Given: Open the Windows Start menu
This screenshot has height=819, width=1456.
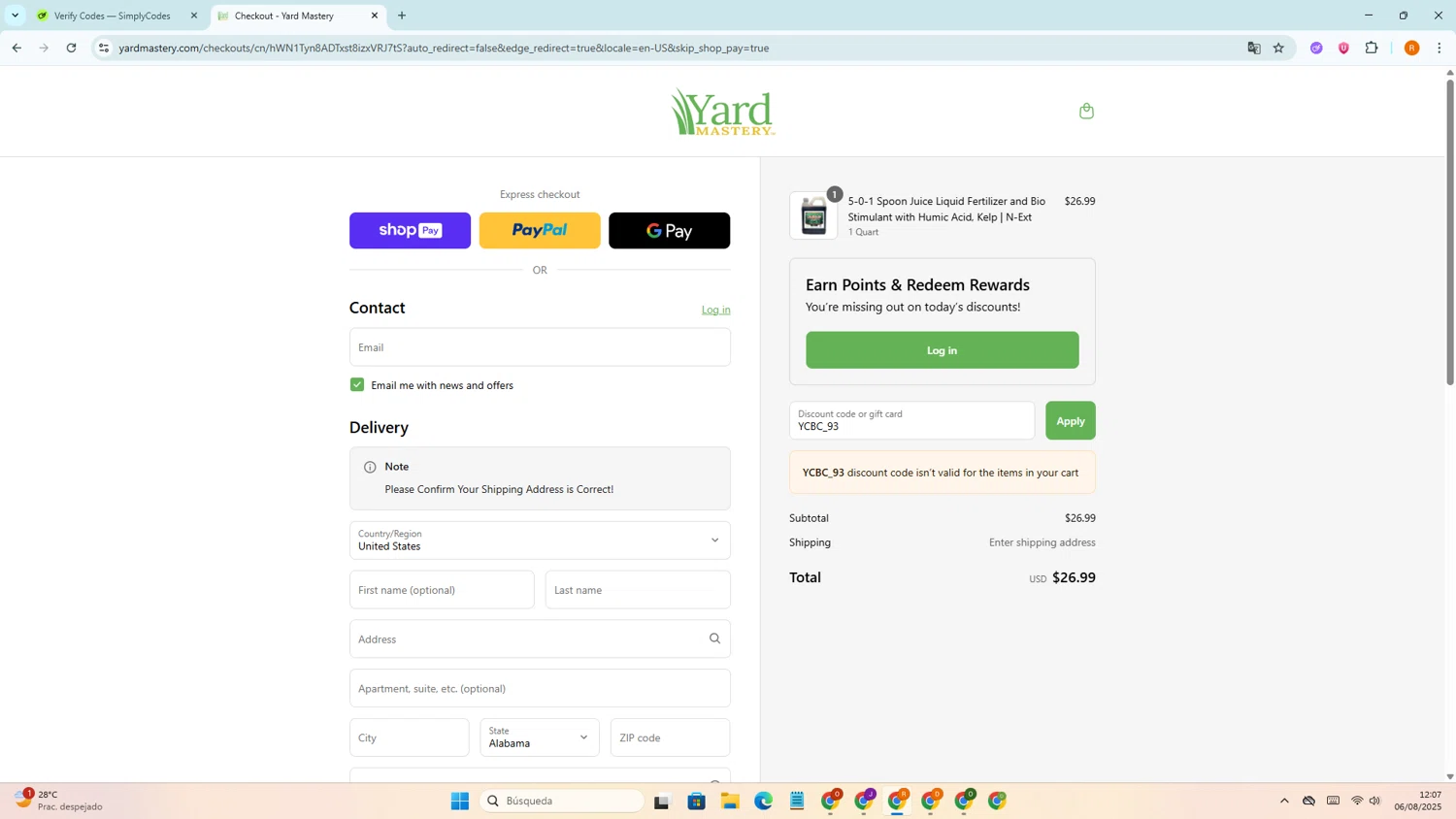Looking at the screenshot, I should pyautogui.click(x=460, y=801).
